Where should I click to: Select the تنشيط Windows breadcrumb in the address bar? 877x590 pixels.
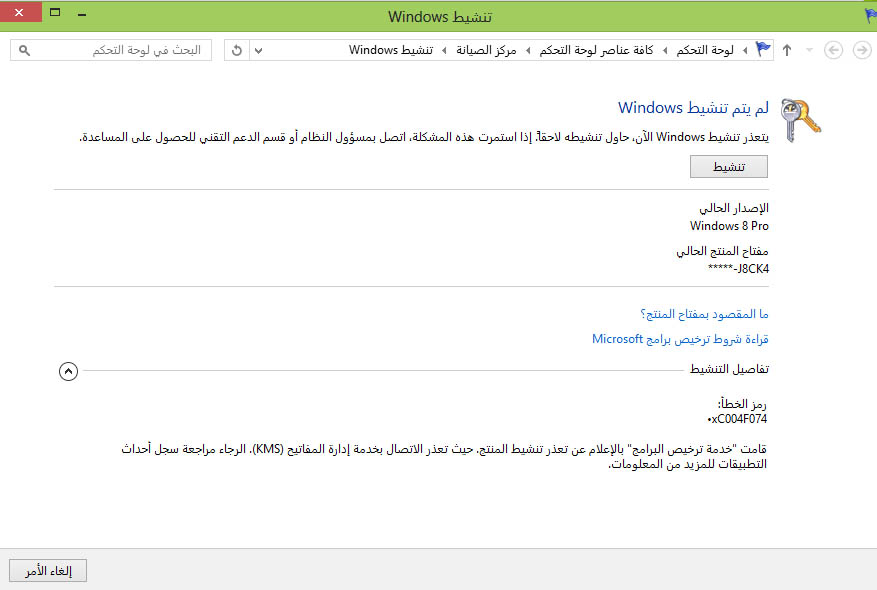pos(391,50)
